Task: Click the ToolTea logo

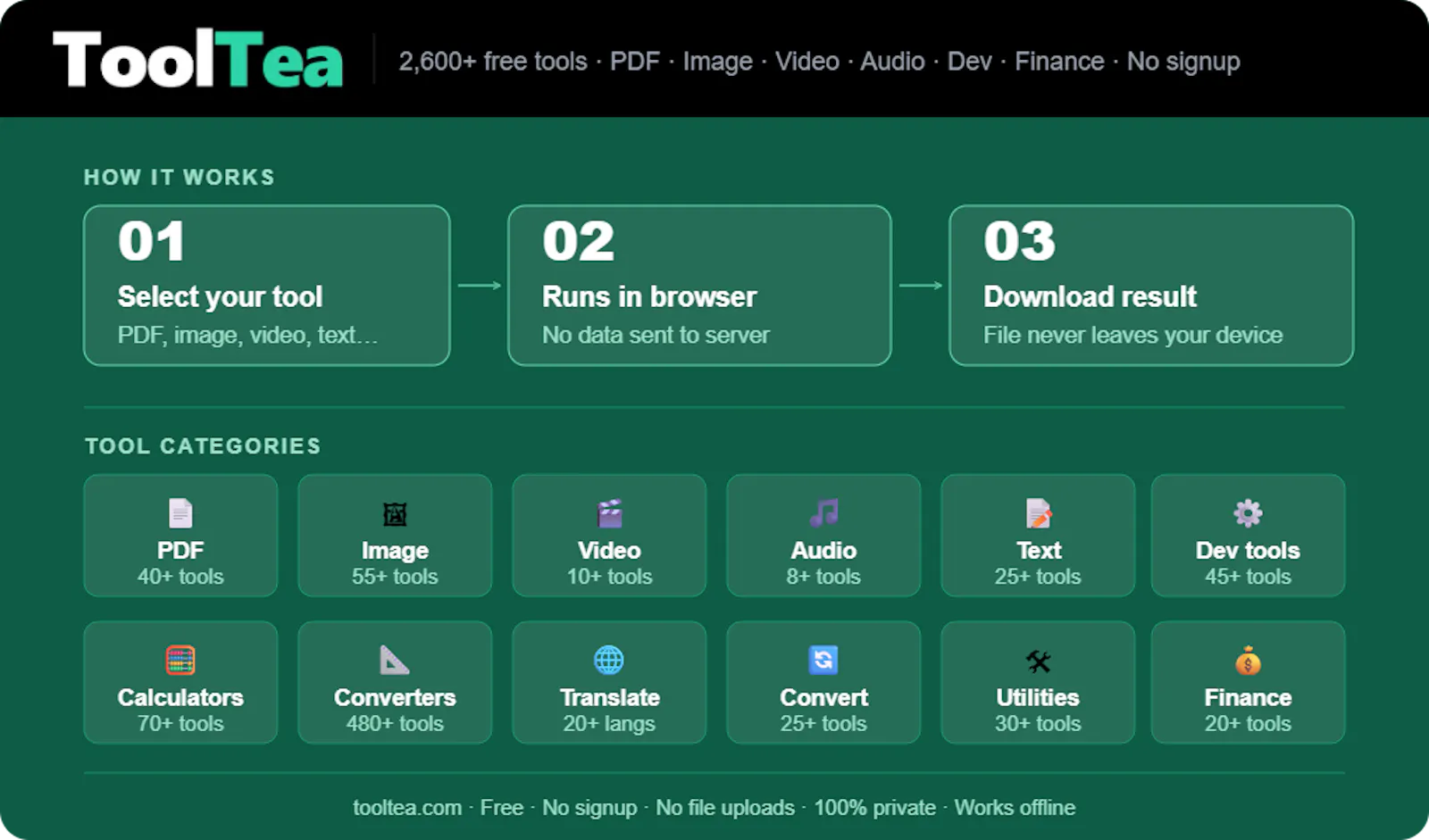Action: pos(197,60)
